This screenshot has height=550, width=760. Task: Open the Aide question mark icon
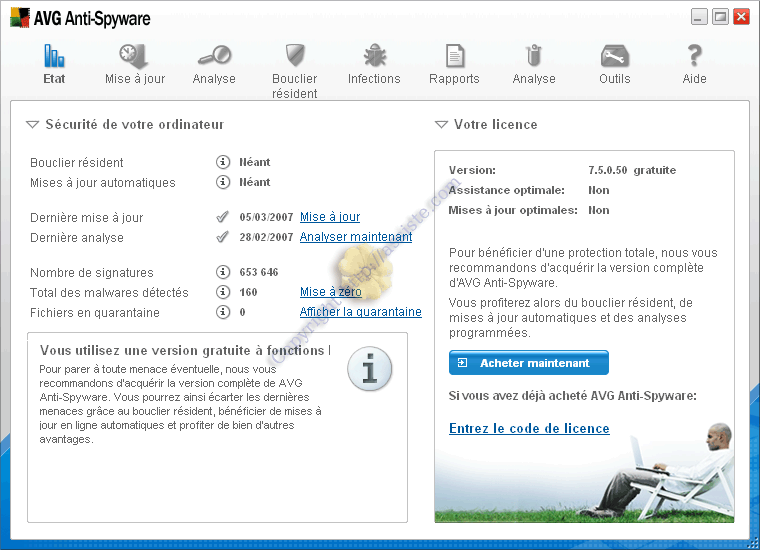click(695, 55)
